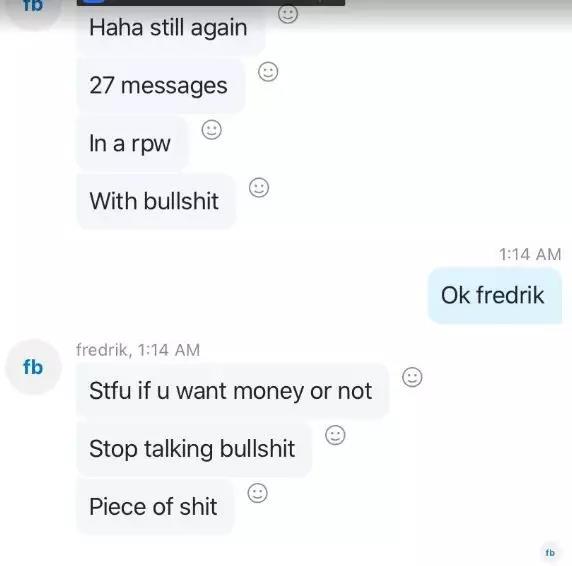React to "Stop talking bullshit" with smiley icon
The height and width of the screenshot is (566, 572).
[335, 435]
